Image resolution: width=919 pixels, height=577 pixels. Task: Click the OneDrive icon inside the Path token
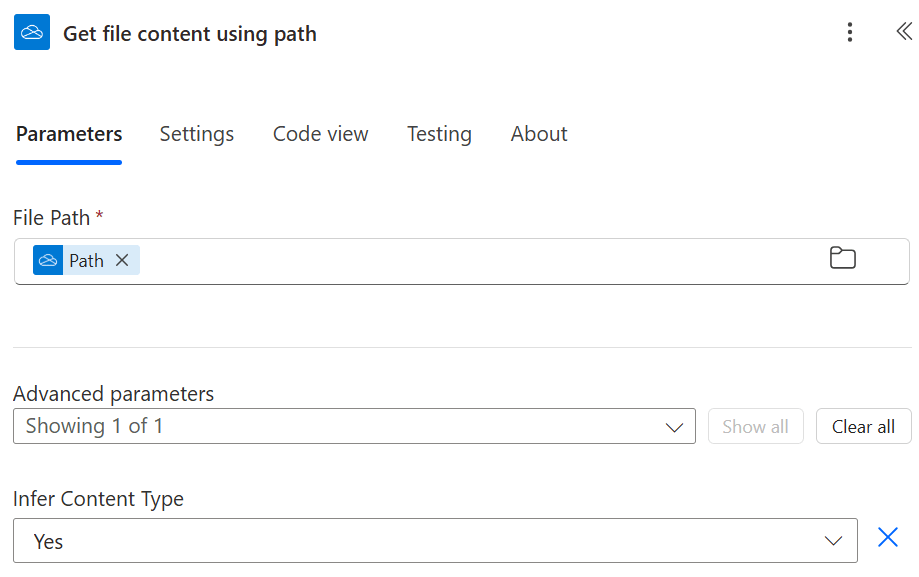tap(48, 260)
